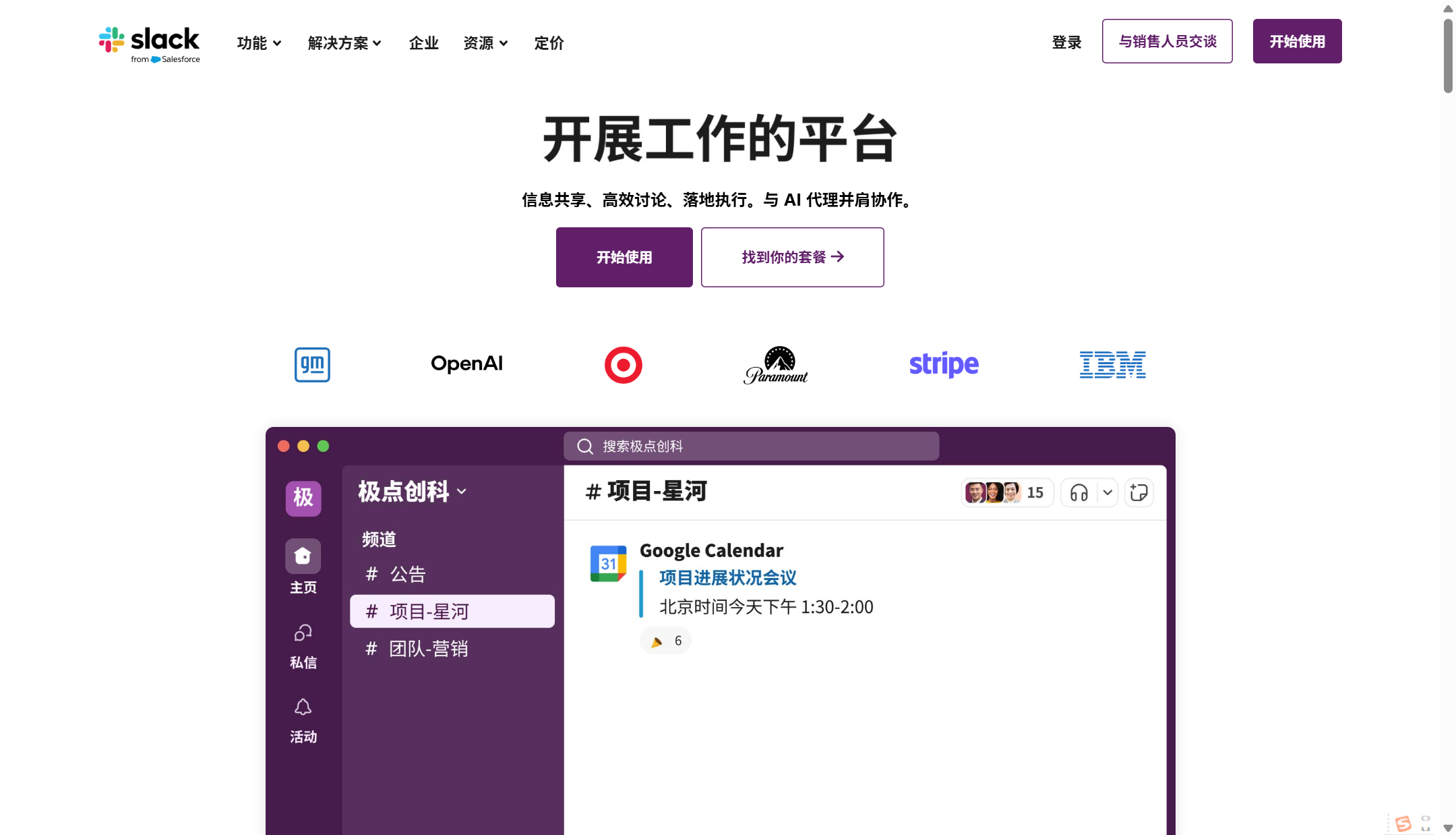Open a new canvas from the channel header icon

[x=1139, y=493]
